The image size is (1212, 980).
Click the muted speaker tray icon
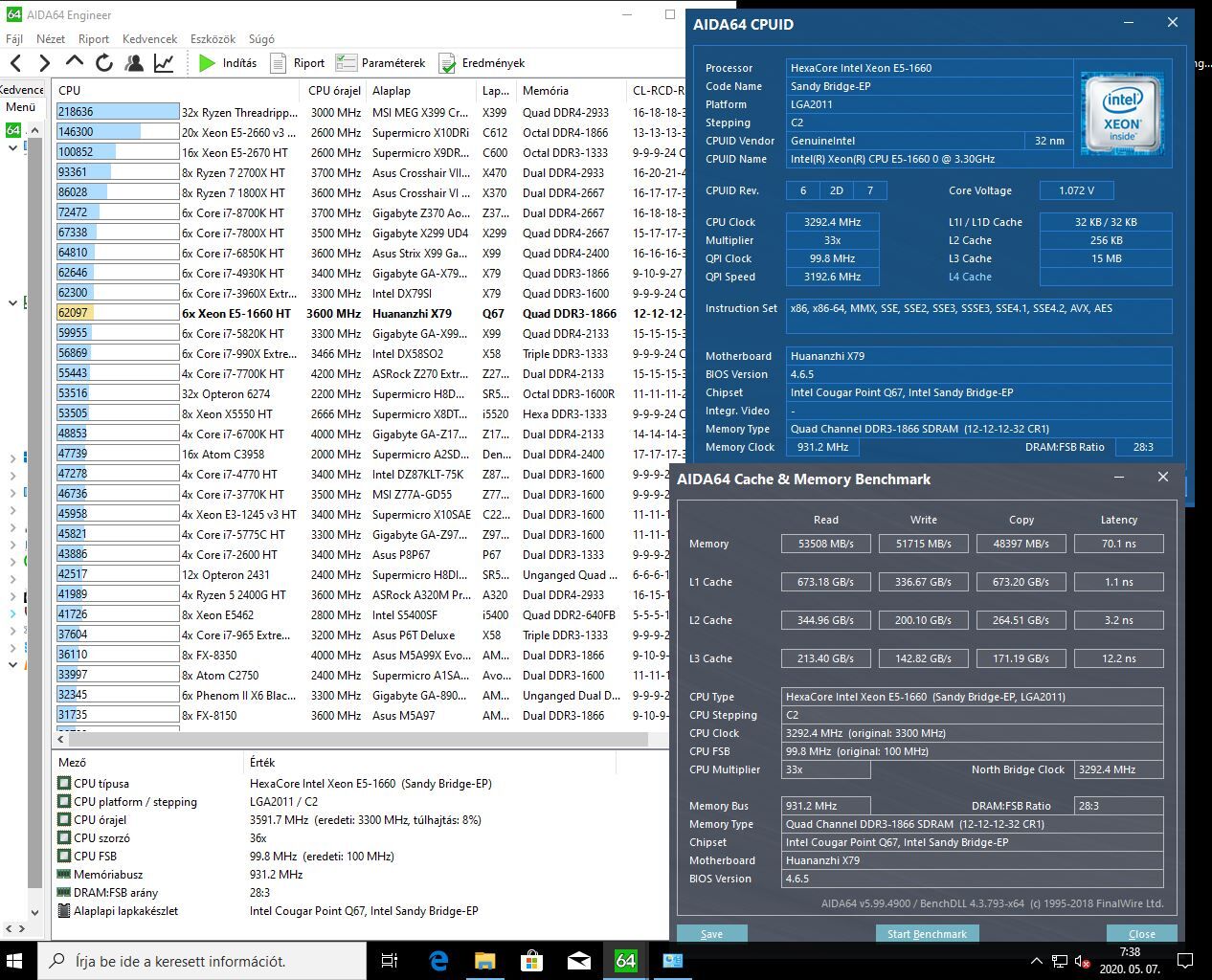click(1083, 961)
